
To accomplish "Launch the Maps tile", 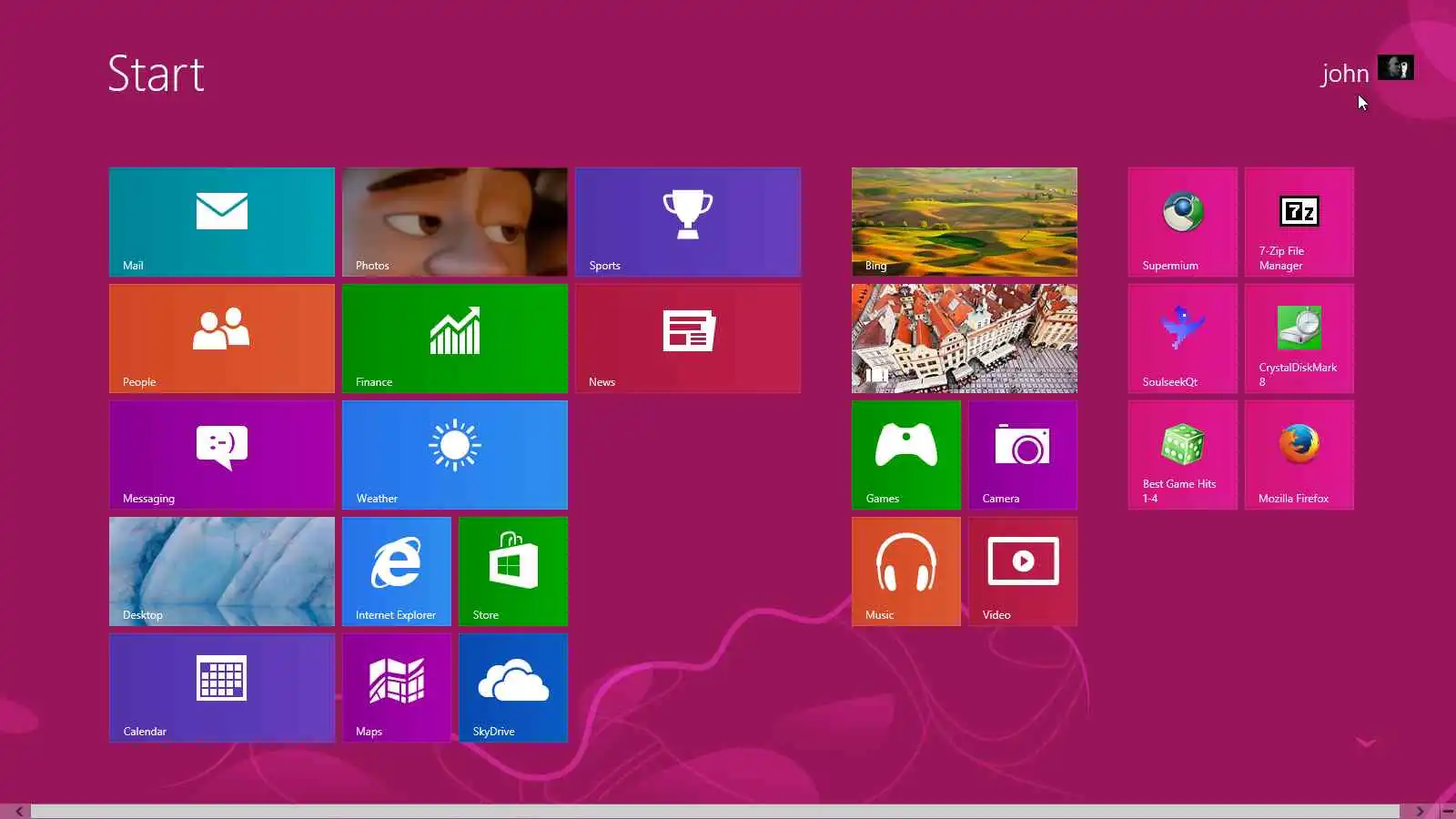I will coord(397,688).
